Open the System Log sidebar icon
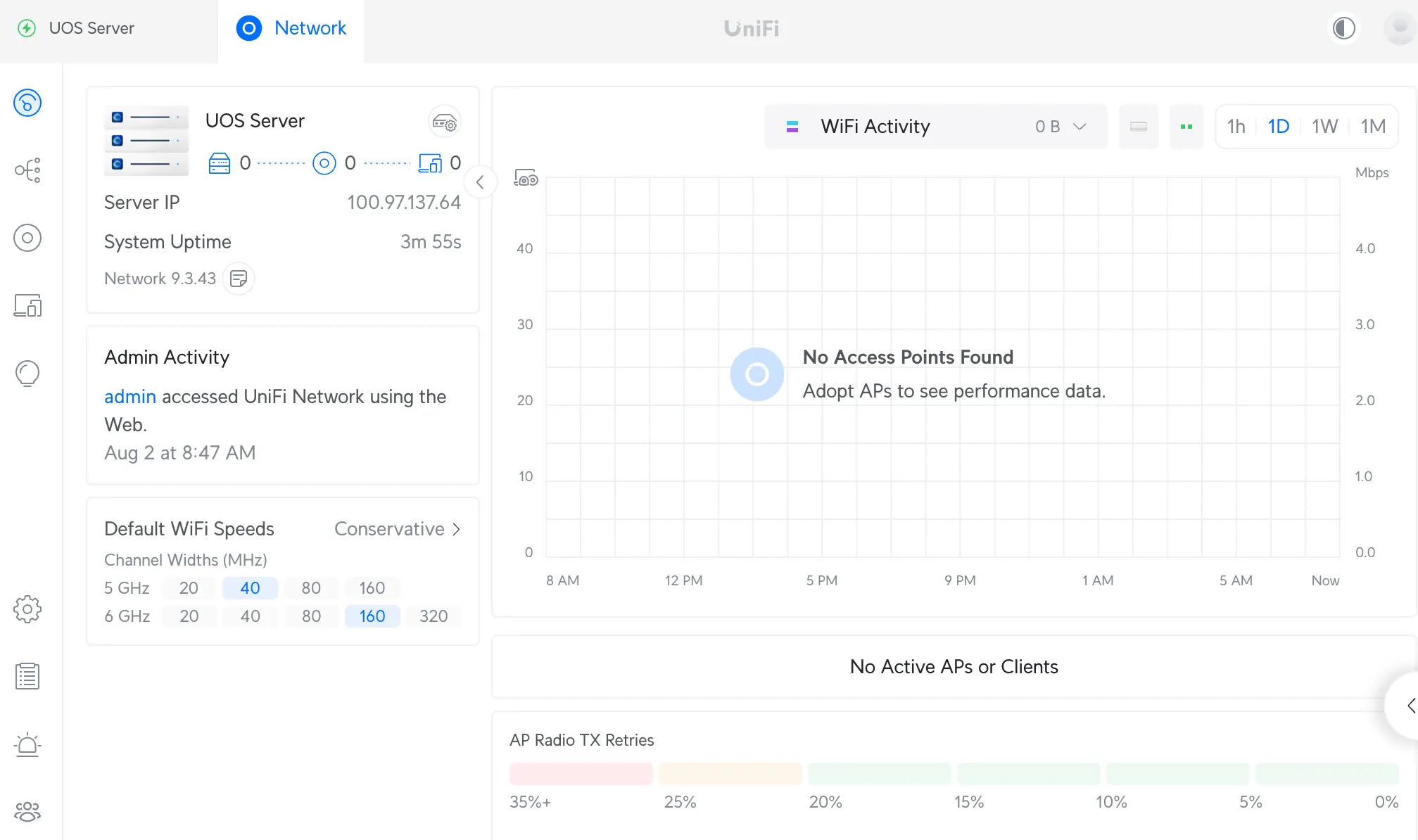1418x840 pixels. pos(27,676)
